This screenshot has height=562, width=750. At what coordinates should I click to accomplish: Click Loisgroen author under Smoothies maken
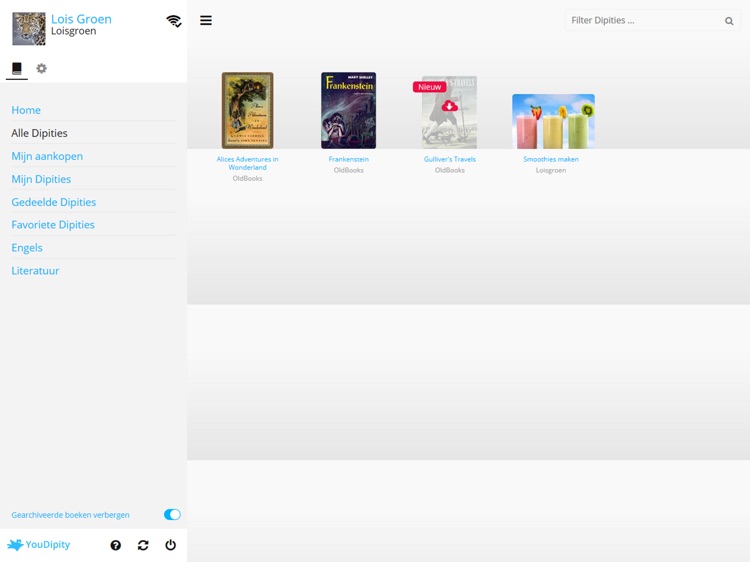551,170
